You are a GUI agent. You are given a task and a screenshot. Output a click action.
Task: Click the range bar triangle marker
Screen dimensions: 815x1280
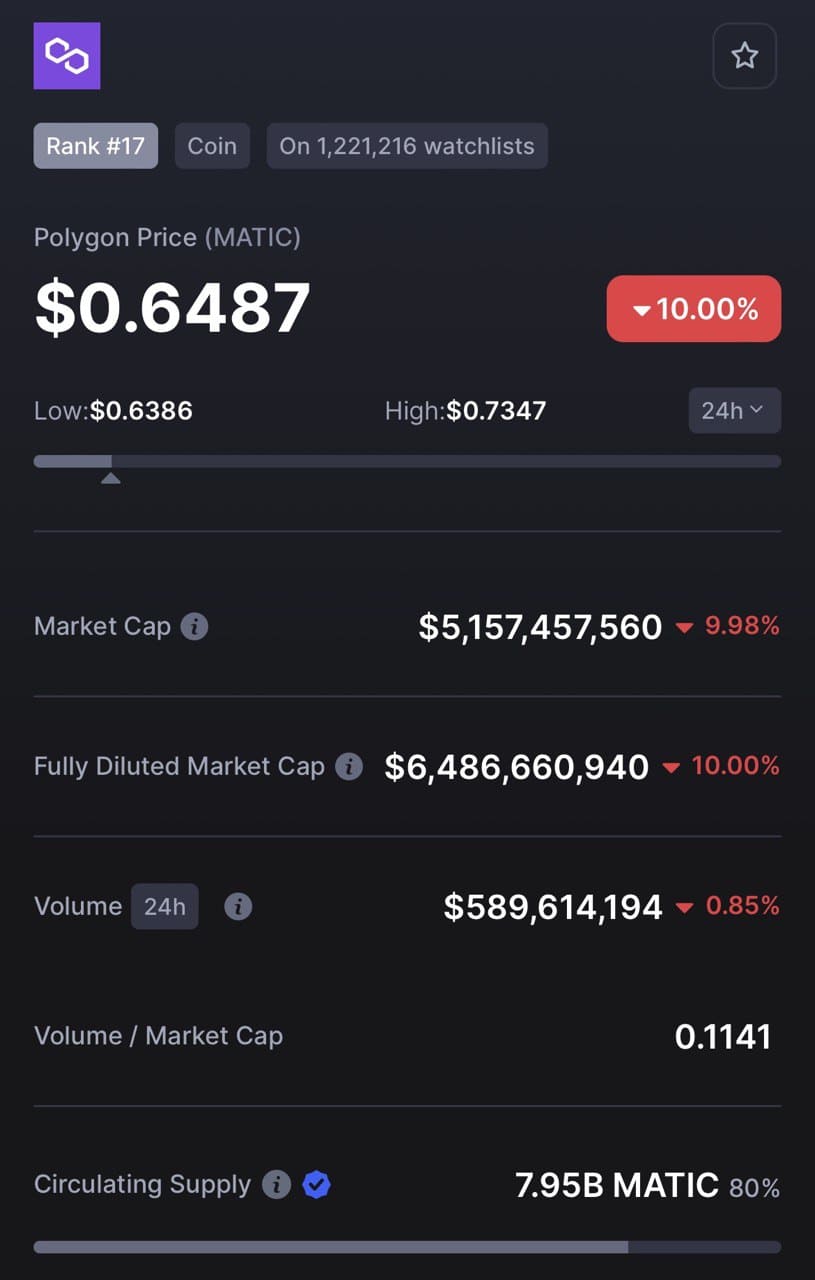tap(111, 479)
